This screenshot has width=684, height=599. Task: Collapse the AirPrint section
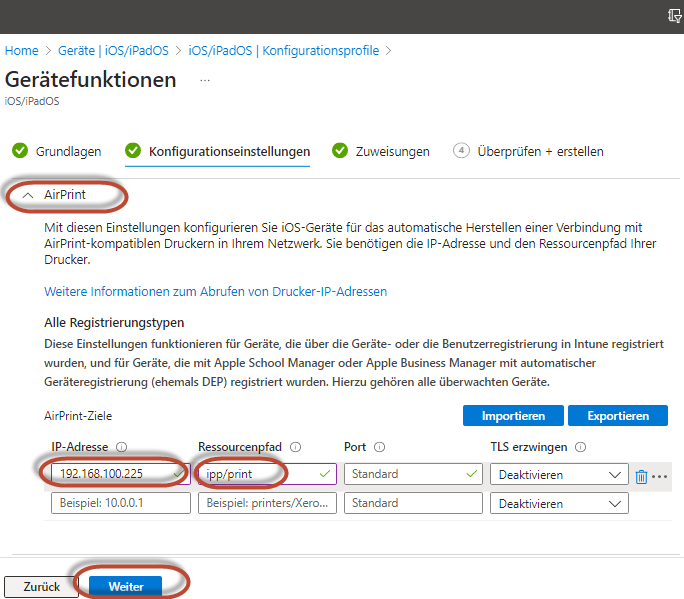coord(29,195)
